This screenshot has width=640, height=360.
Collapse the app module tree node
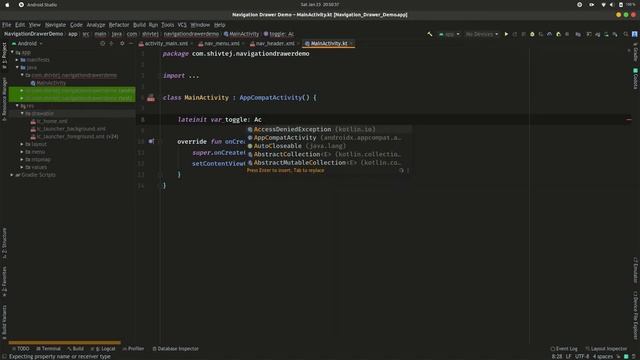pos(12,52)
